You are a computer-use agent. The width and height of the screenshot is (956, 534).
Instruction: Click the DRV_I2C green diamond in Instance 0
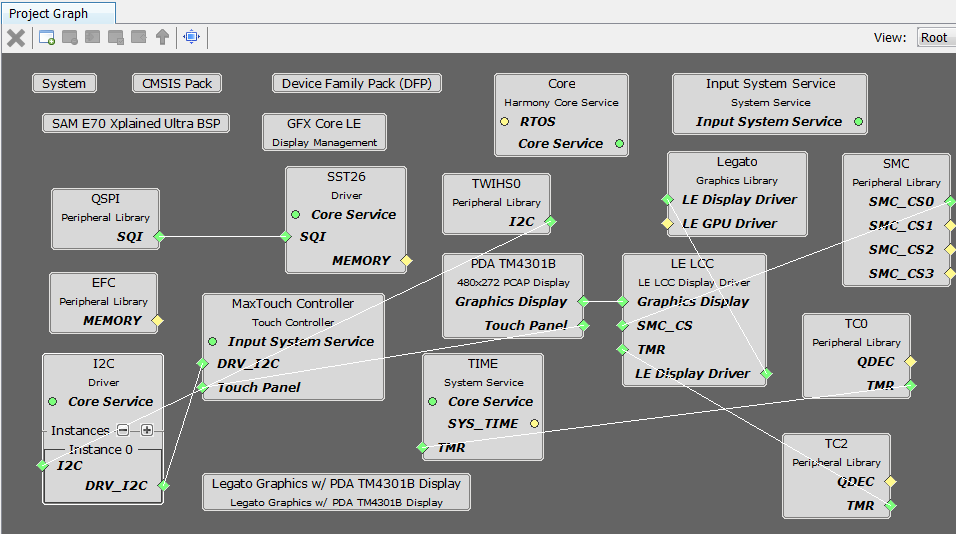(x=163, y=486)
